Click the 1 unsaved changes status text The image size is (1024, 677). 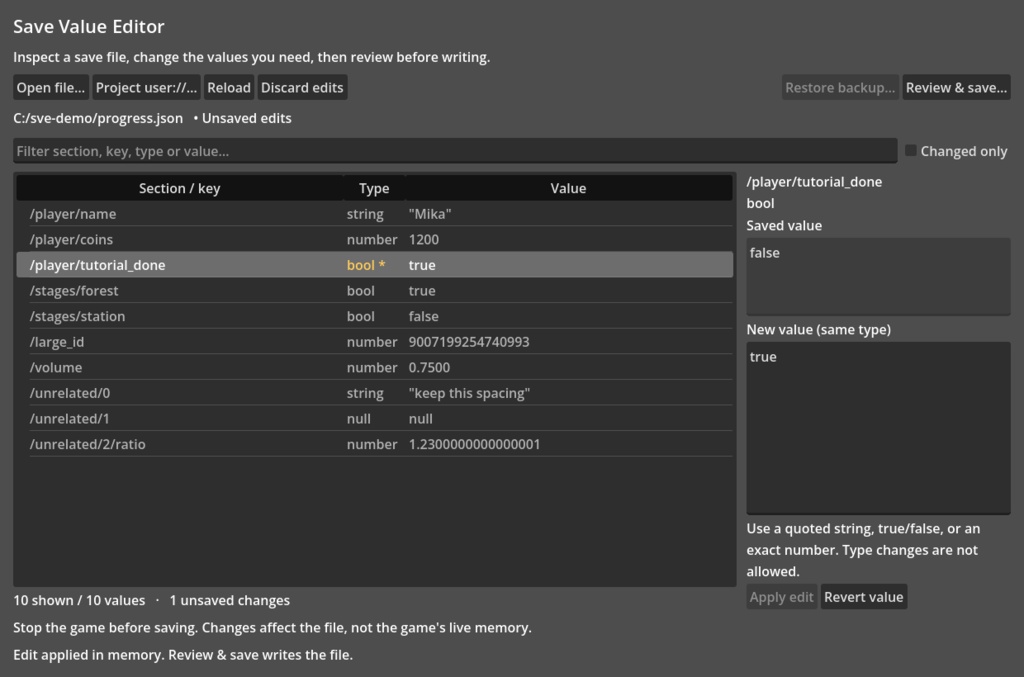click(229, 600)
